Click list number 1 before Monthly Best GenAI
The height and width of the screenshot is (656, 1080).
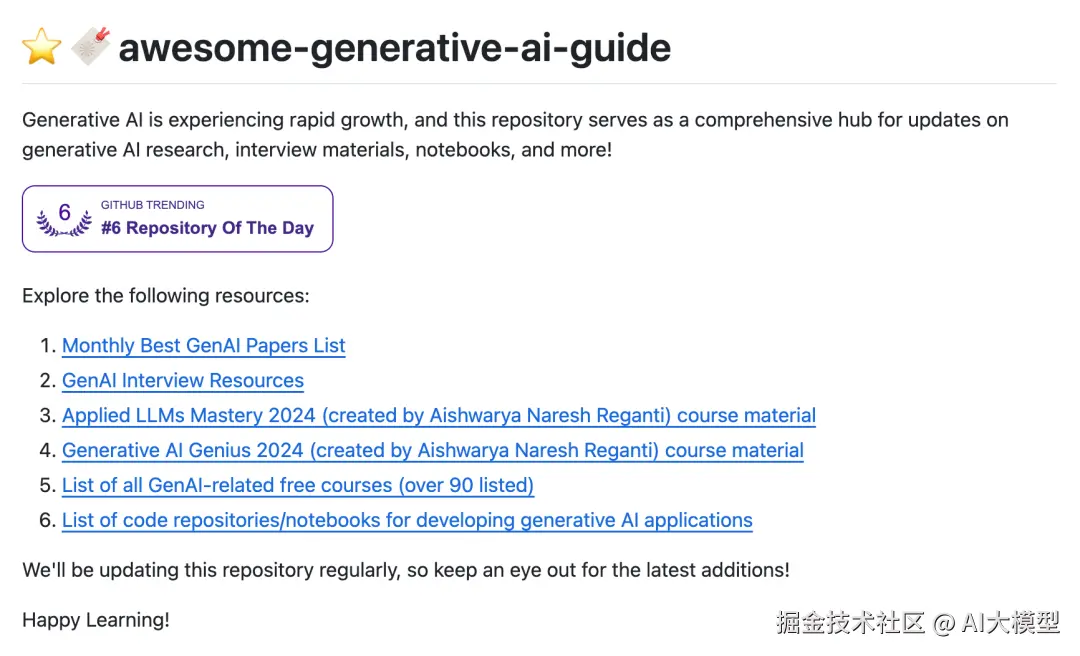pyautogui.click(x=47, y=345)
